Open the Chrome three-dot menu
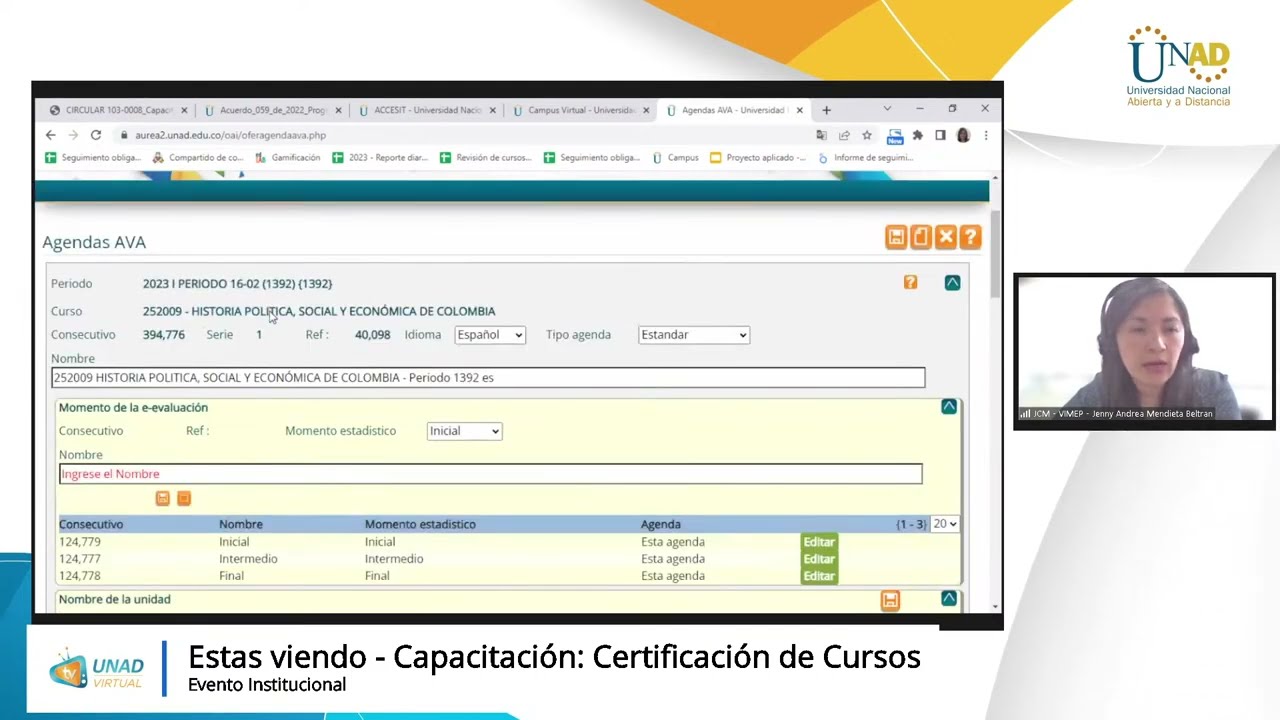1280x720 pixels. tap(985, 135)
